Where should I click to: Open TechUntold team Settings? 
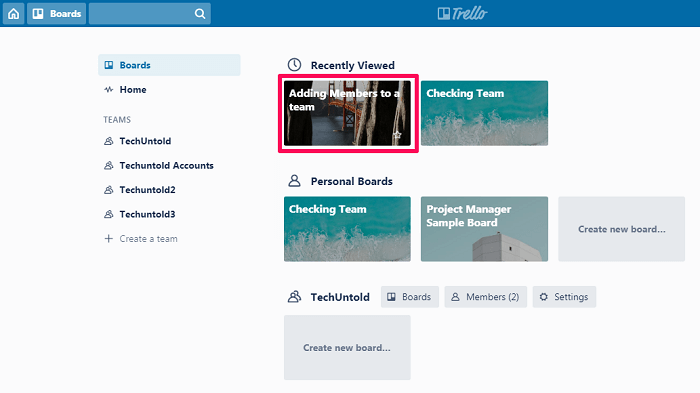[x=564, y=297]
